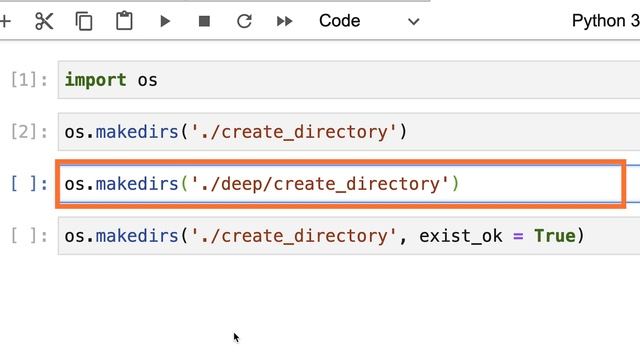Open the Python 3 kernel selector
The height and width of the screenshot is (360, 640).
(x=605, y=21)
